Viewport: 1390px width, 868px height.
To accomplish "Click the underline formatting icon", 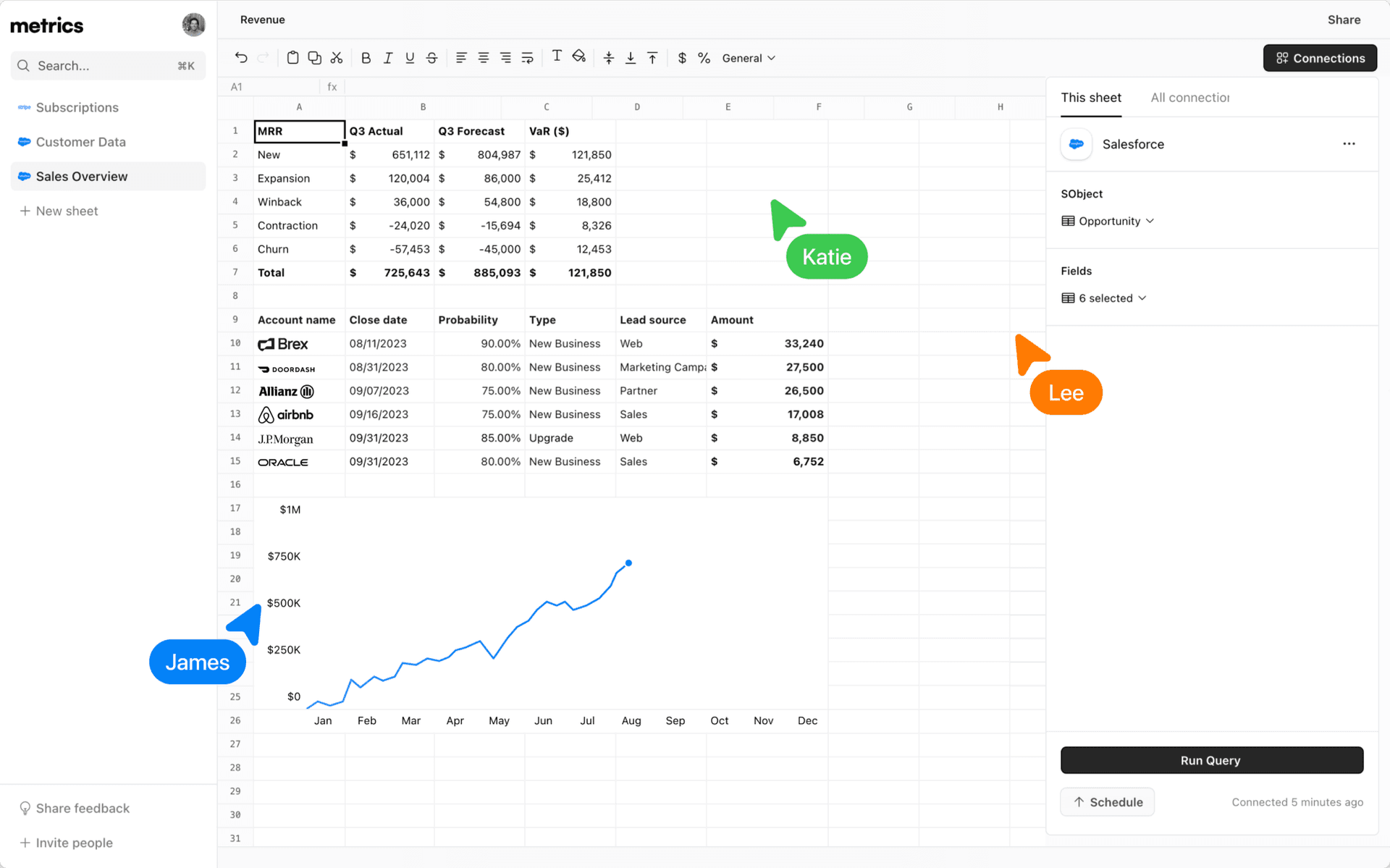I will (409, 58).
